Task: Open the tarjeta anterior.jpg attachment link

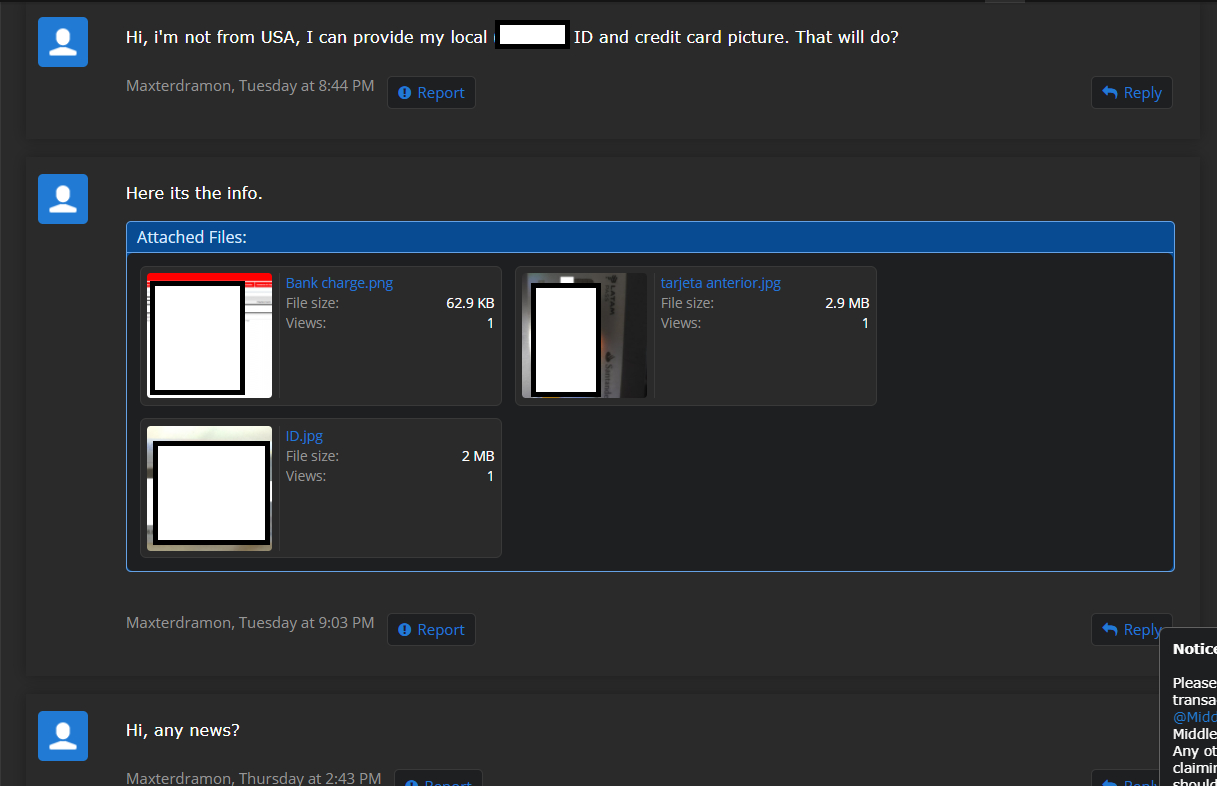Action: coord(720,282)
